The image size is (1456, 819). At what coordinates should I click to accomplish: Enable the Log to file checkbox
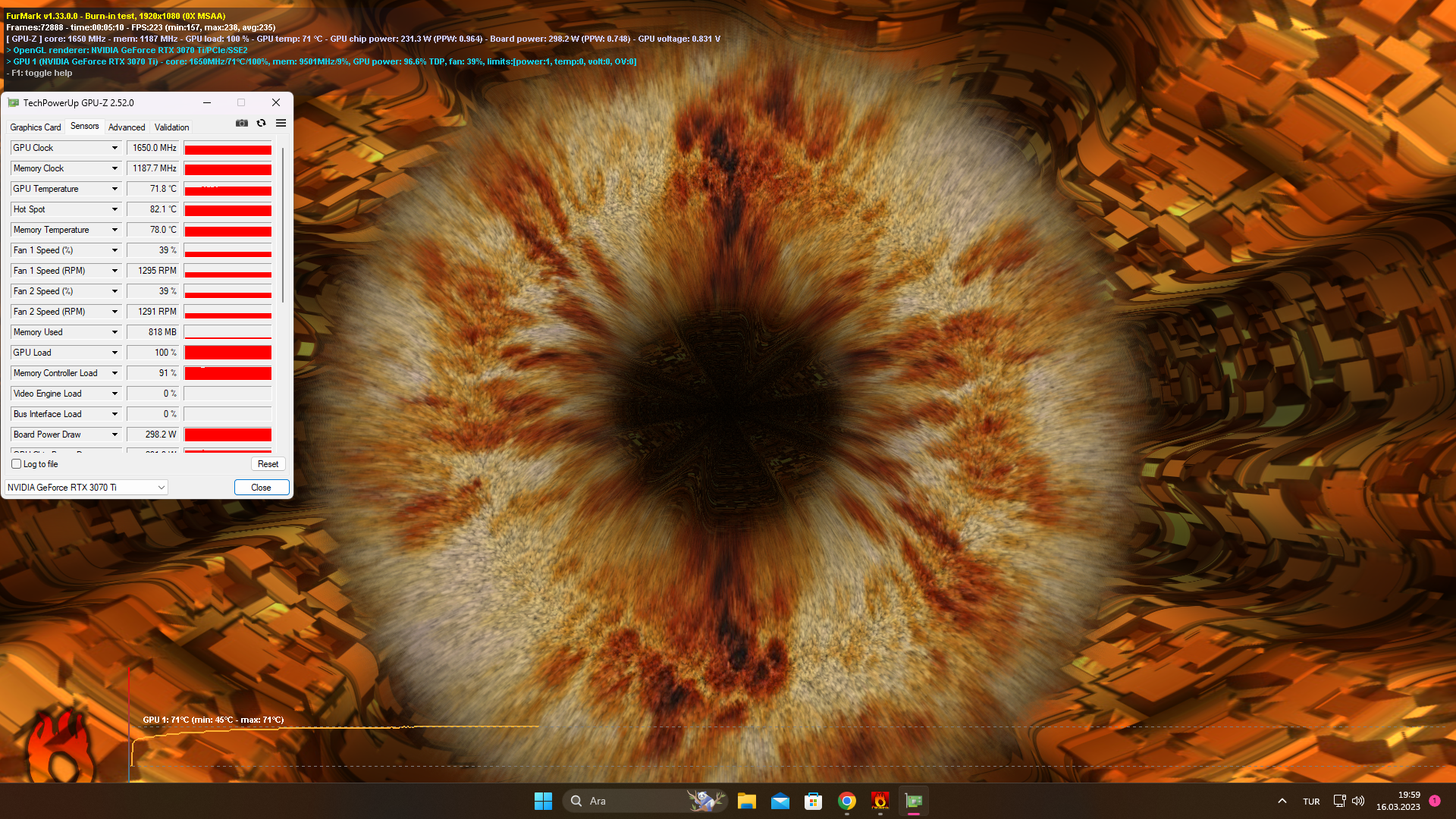(x=17, y=464)
